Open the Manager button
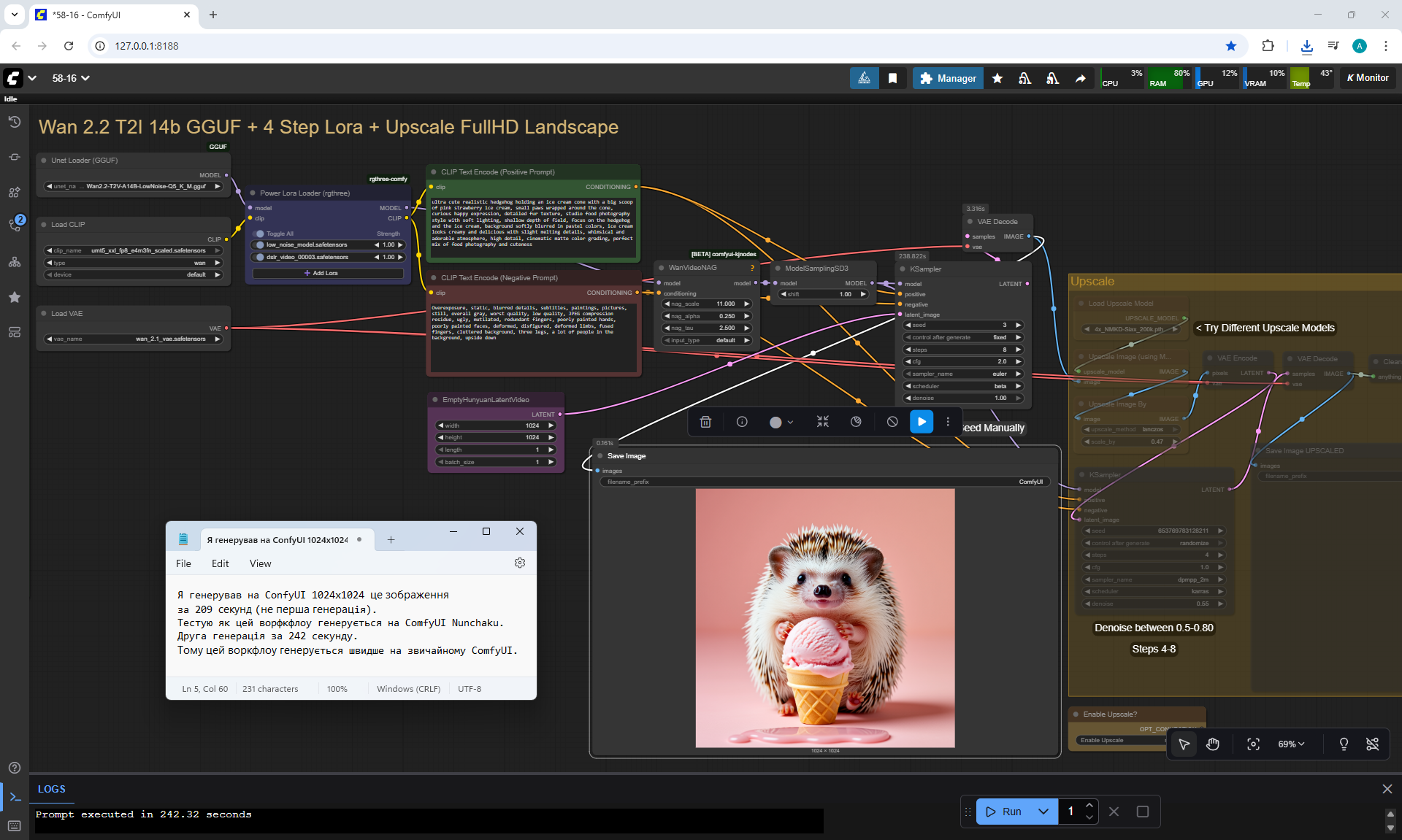 click(x=948, y=78)
